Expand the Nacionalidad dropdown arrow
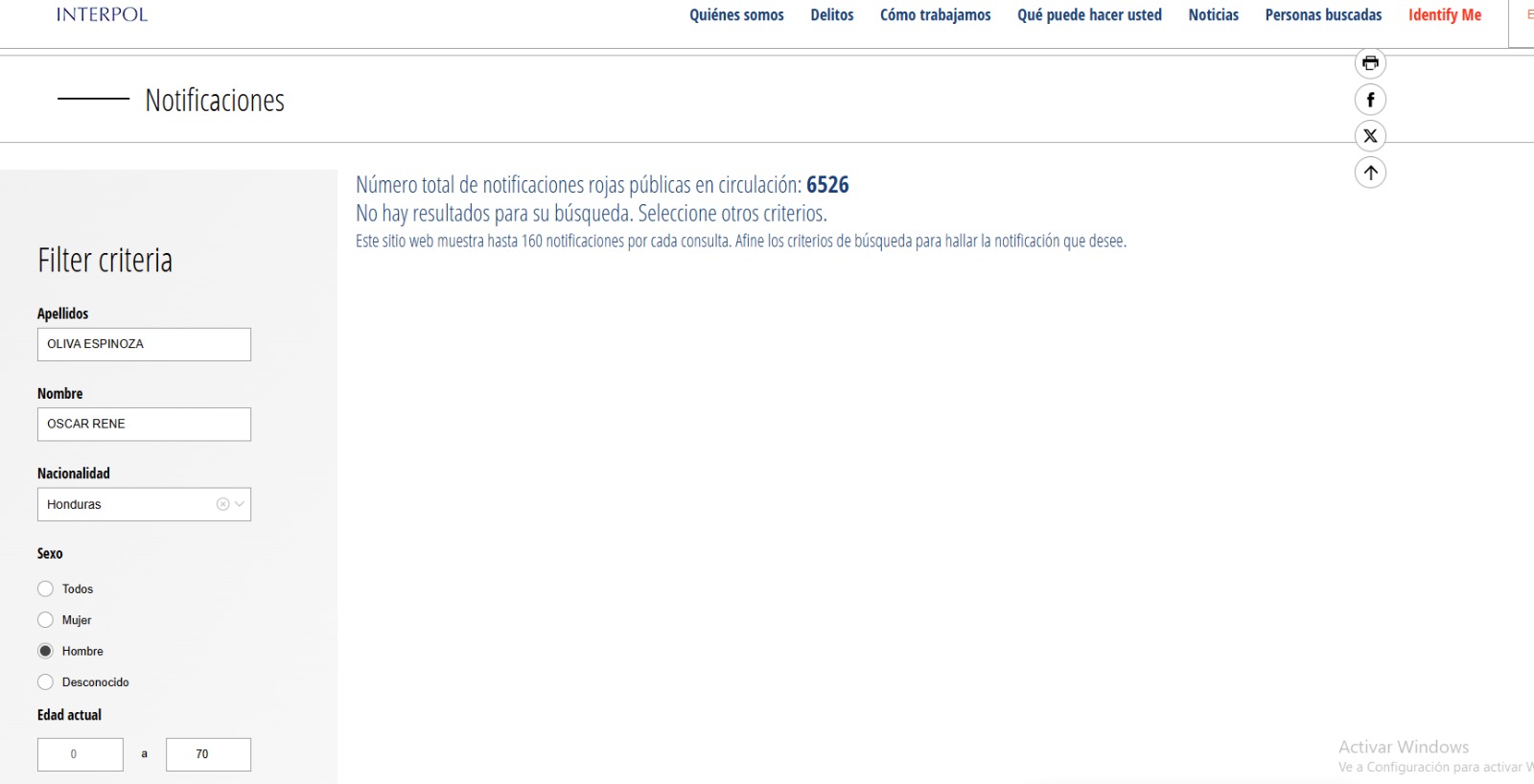 240,504
